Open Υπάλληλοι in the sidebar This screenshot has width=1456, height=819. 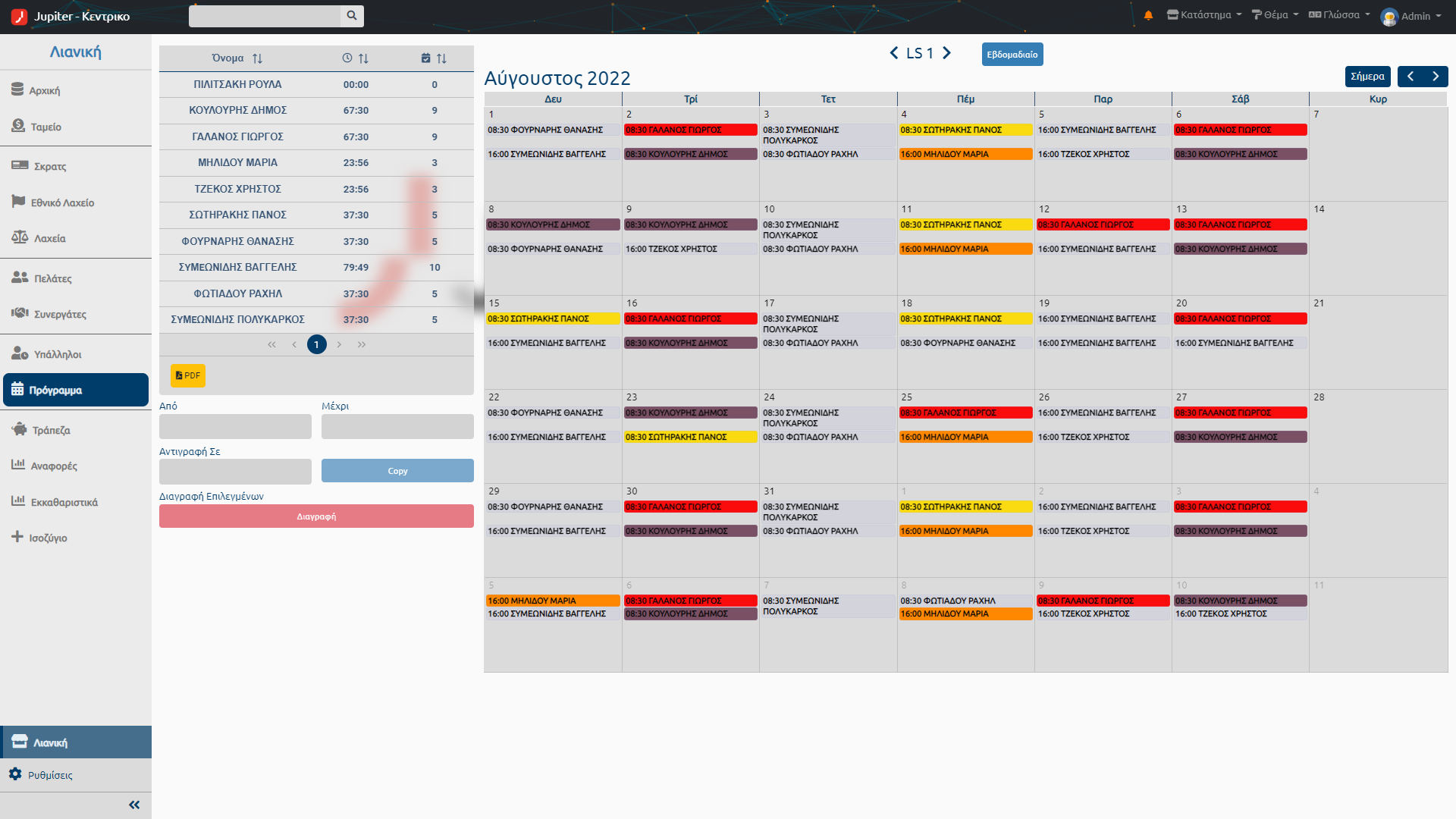(76, 354)
